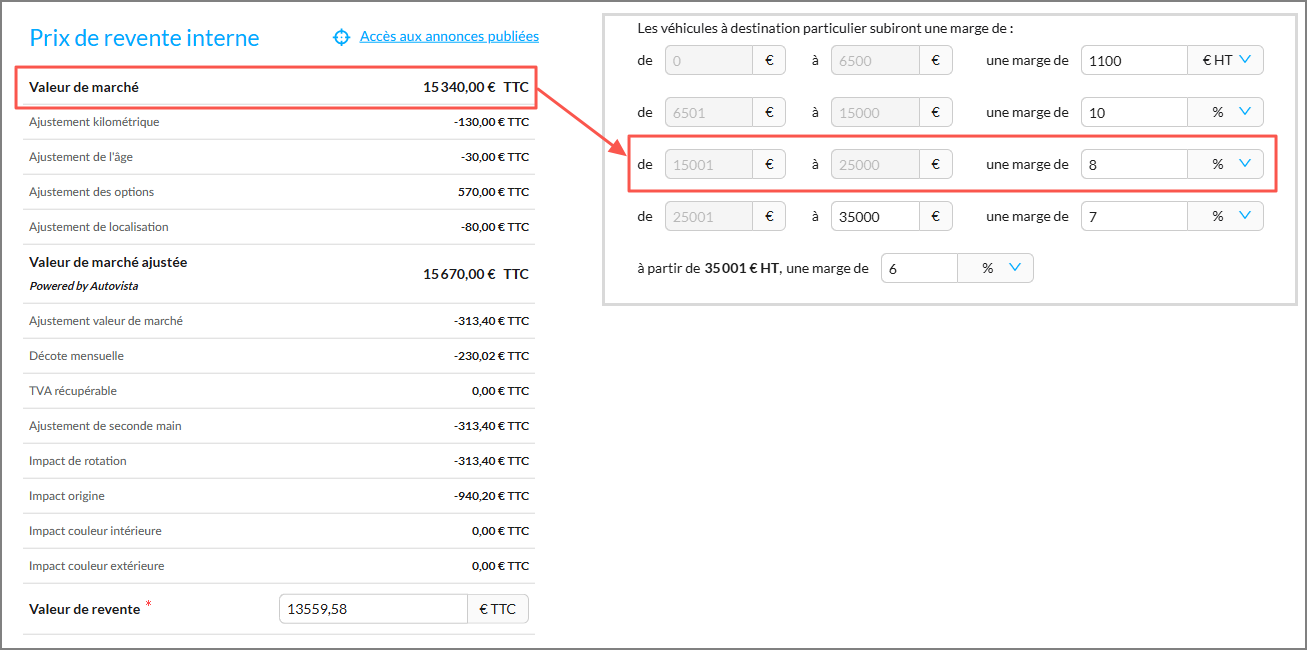Click the disabled lower bound field 0
The height and width of the screenshot is (650, 1307).
709,60
